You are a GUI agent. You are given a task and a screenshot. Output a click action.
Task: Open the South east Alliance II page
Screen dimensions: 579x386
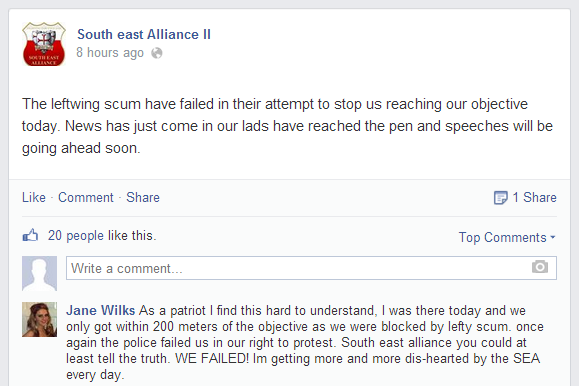coord(144,34)
